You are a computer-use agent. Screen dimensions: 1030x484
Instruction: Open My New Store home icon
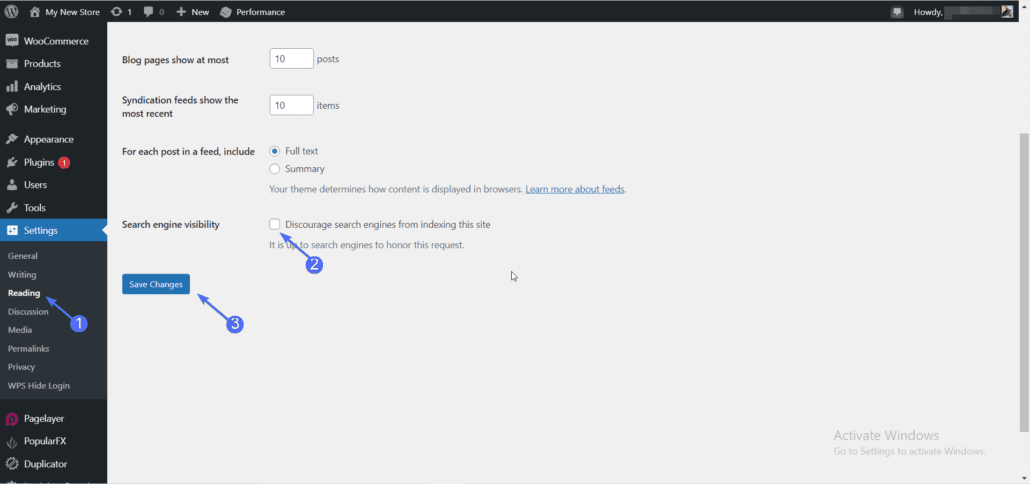point(35,12)
